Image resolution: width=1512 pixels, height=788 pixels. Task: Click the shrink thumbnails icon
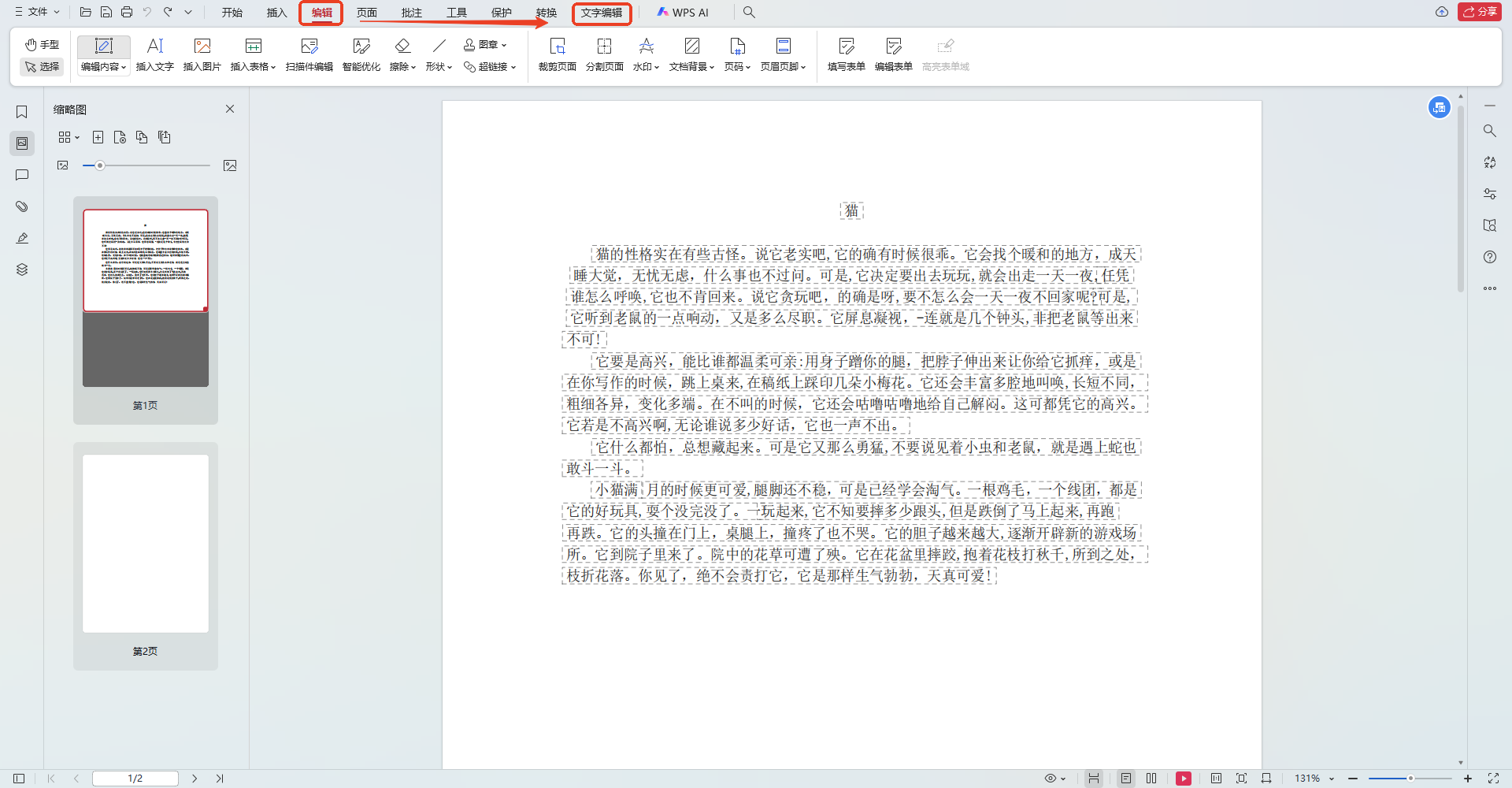[63, 165]
